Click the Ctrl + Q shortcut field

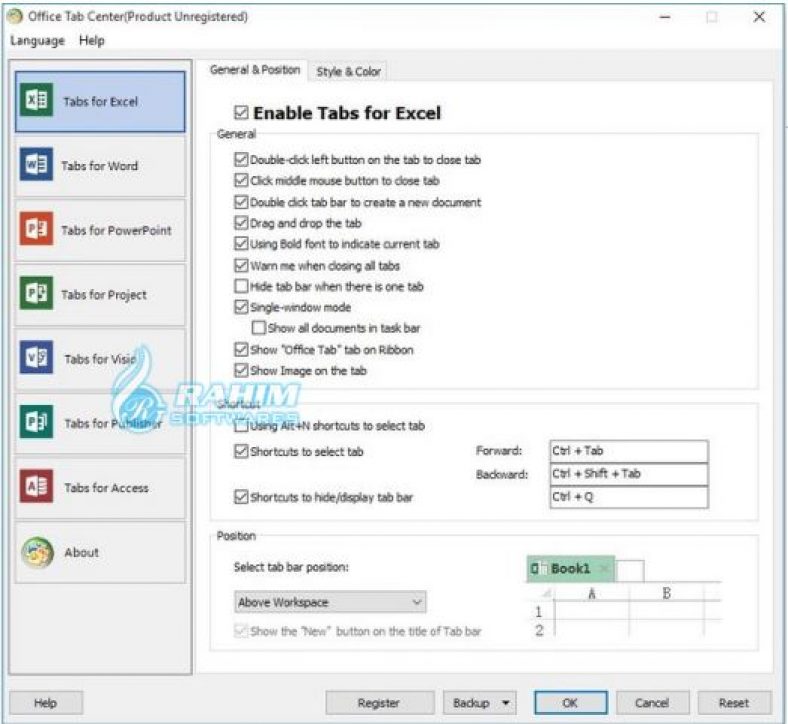coord(629,497)
